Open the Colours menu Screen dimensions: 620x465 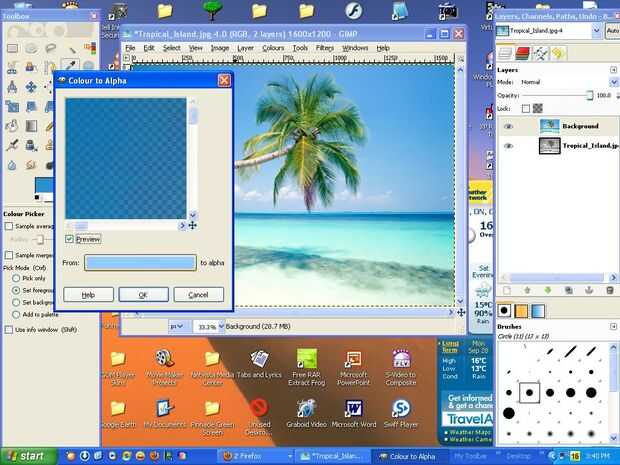pos(273,48)
